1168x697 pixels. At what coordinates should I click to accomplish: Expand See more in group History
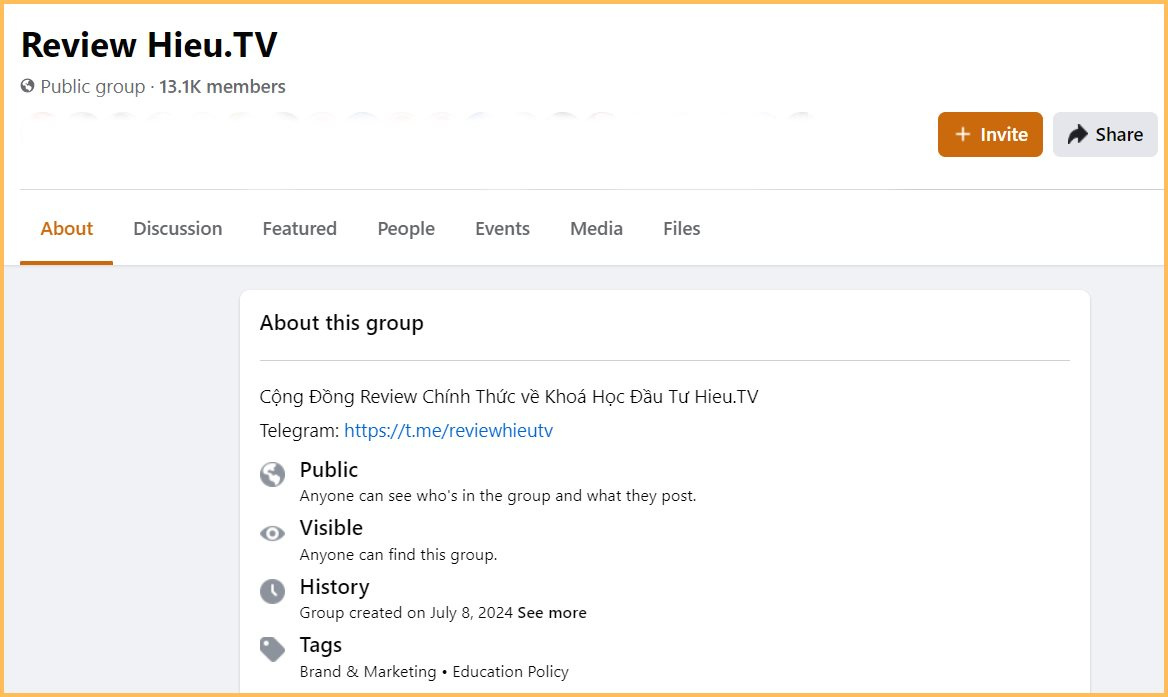click(552, 613)
